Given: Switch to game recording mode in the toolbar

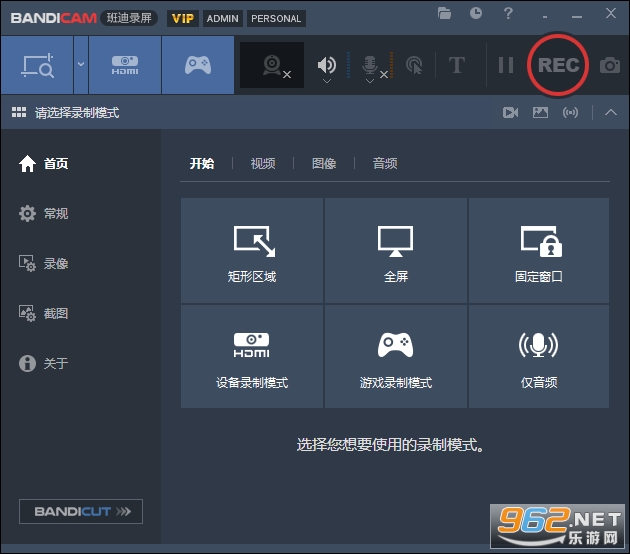Looking at the screenshot, I should [x=198, y=65].
